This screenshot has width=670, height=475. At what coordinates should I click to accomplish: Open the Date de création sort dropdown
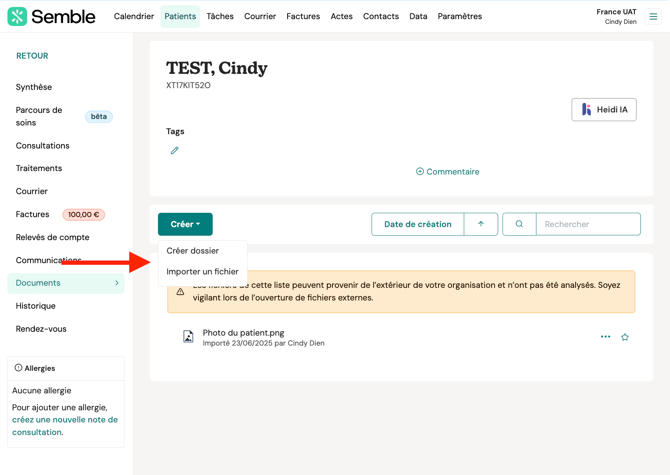pyautogui.click(x=417, y=224)
